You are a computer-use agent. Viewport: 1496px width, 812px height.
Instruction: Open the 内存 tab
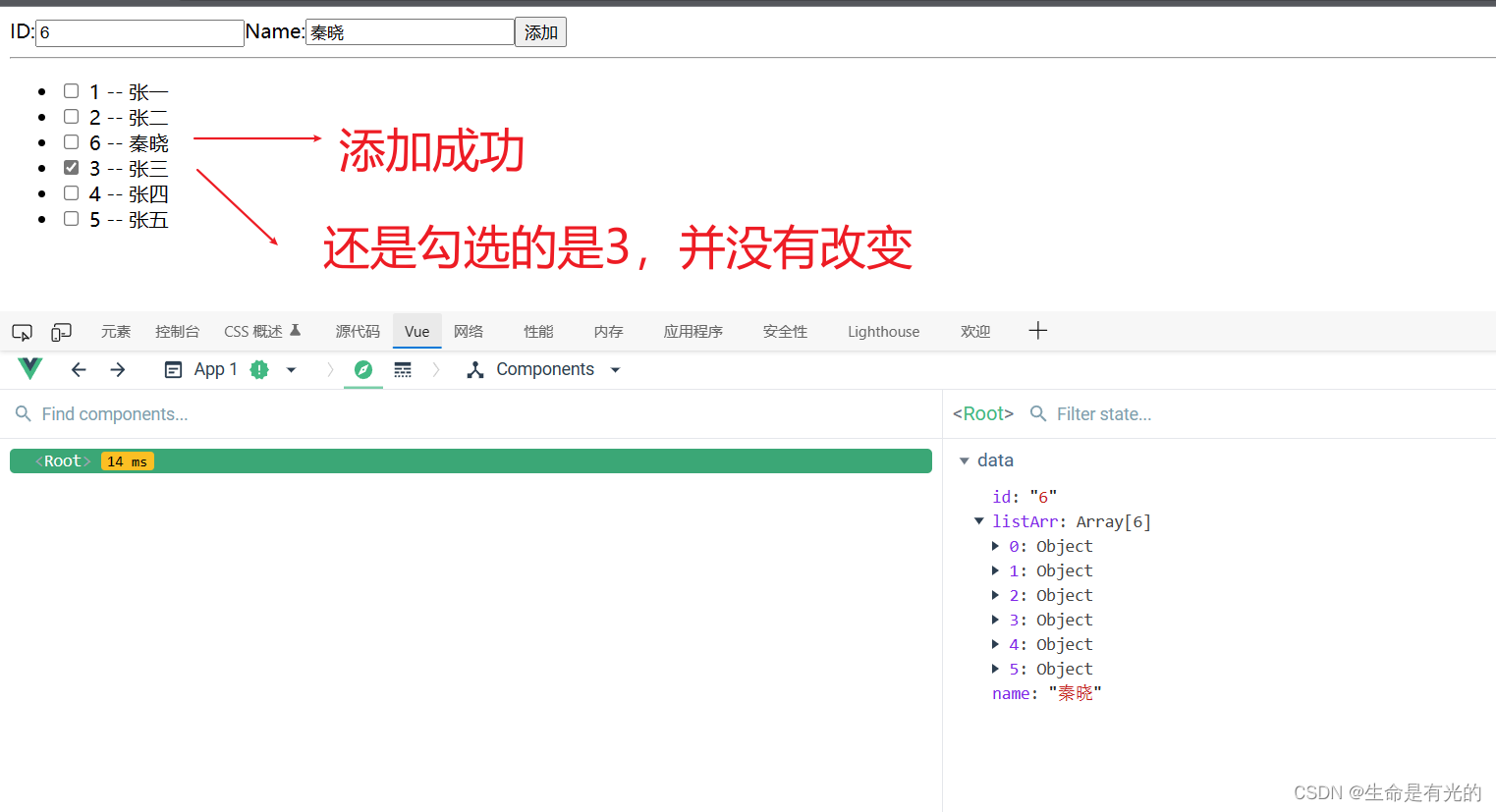(609, 332)
